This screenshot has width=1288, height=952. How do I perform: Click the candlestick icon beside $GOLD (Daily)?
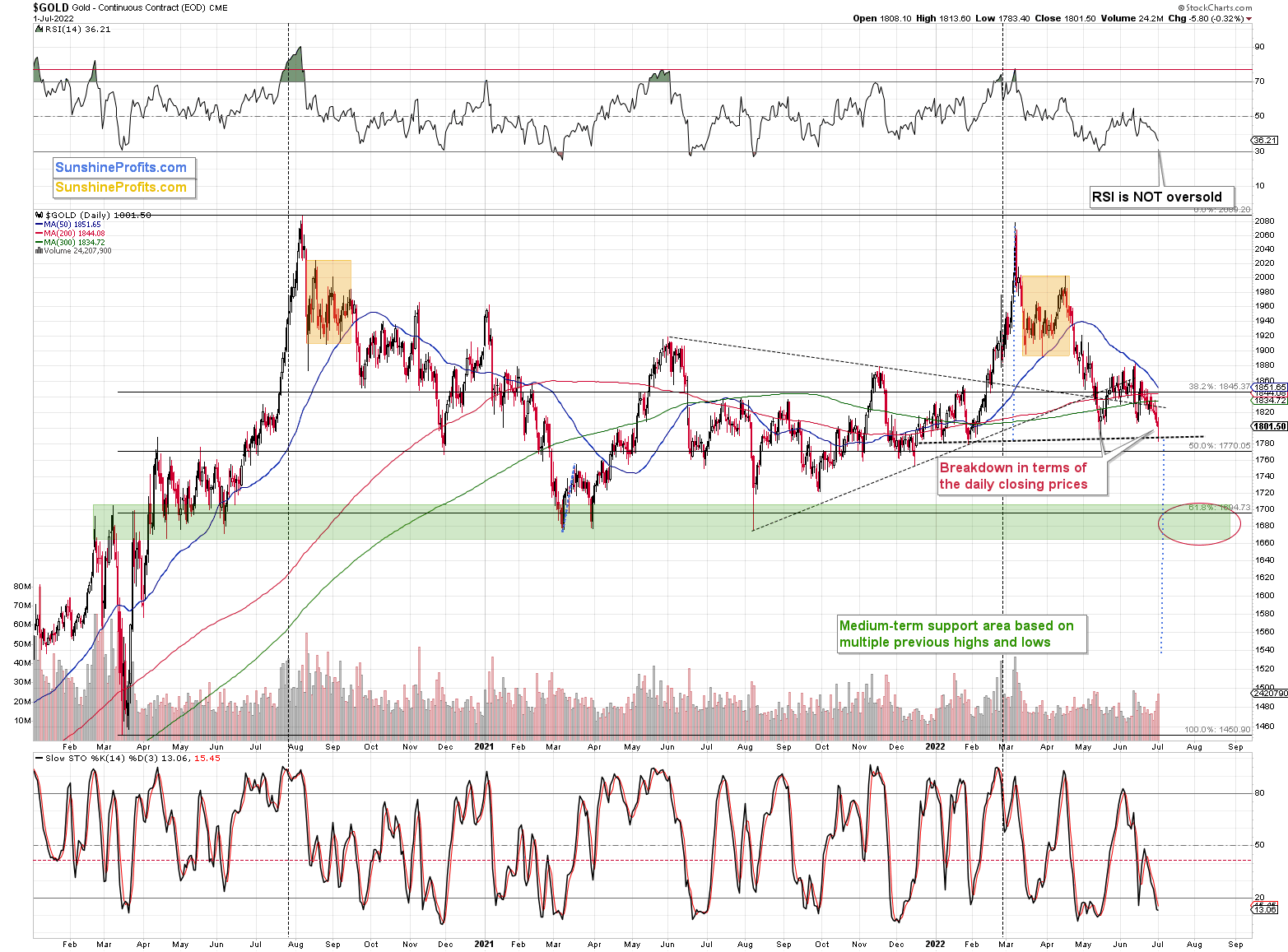39,215
